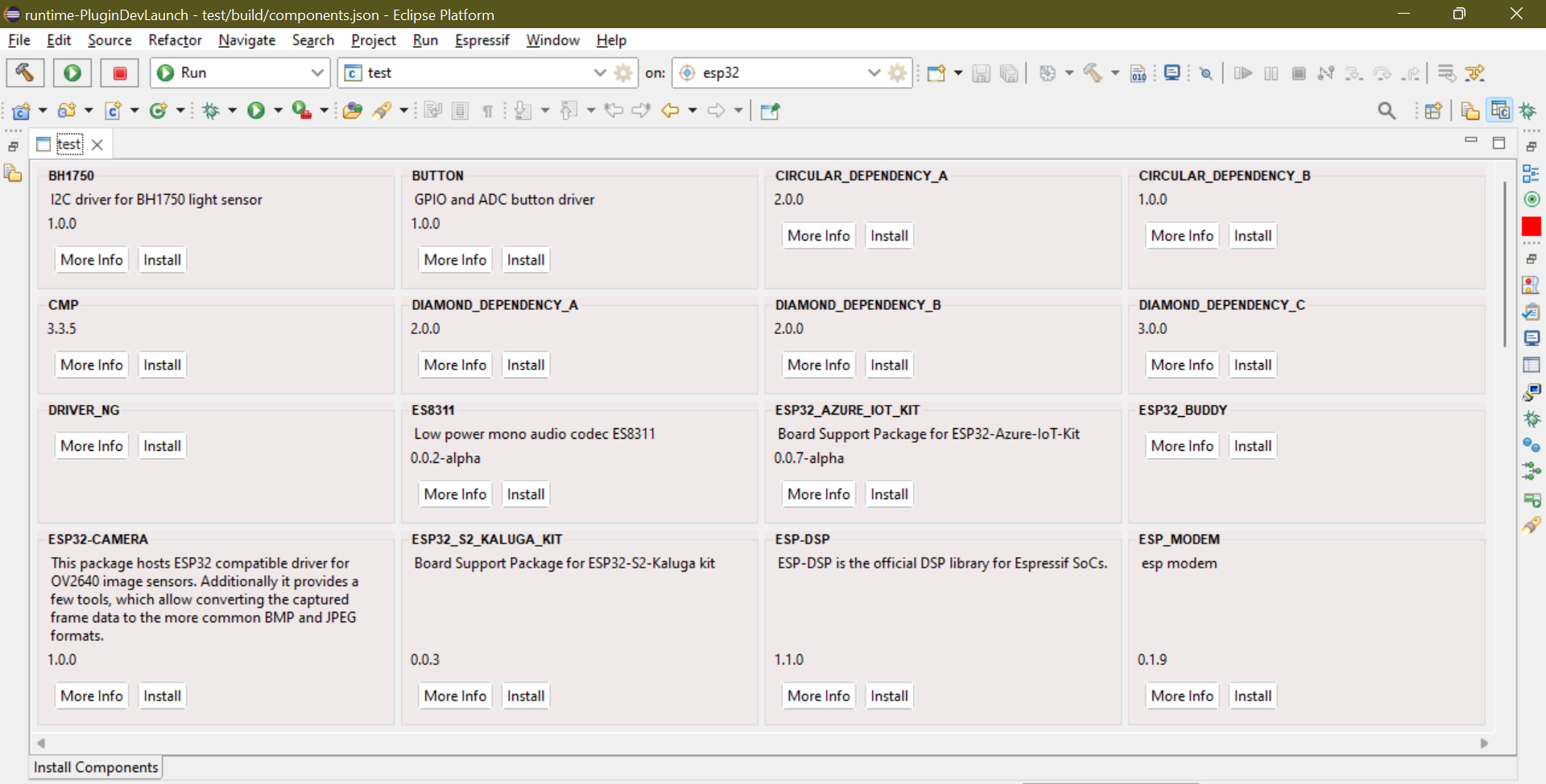Click the horizontal scrollbar right arrow

click(x=1484, y=743)
